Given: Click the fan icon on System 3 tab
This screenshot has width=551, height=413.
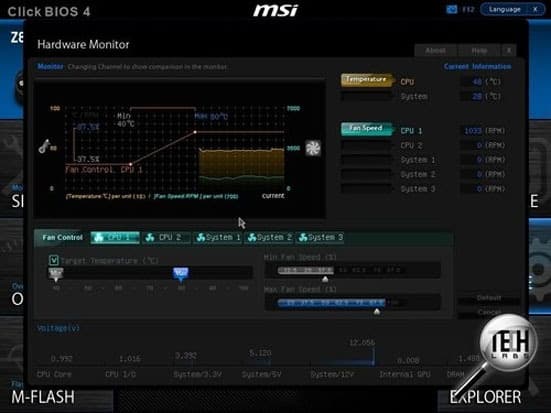Looking at the screenshot, I should pos(303,238).
